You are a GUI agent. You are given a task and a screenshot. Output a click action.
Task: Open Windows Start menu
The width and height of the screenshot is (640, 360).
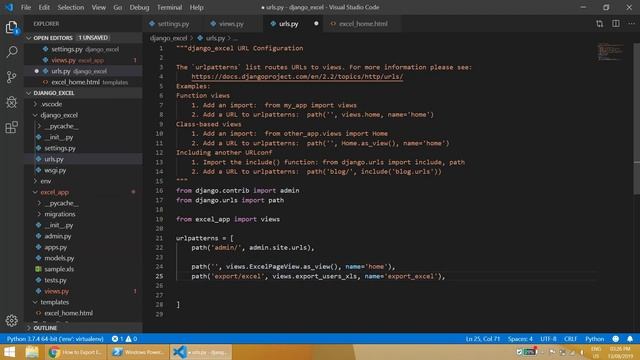tap(9, 352)
